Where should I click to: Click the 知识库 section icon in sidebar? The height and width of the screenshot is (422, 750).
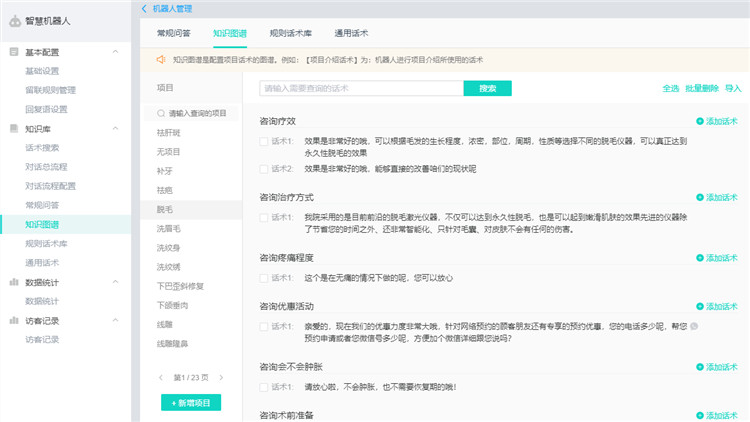point(14,128)
